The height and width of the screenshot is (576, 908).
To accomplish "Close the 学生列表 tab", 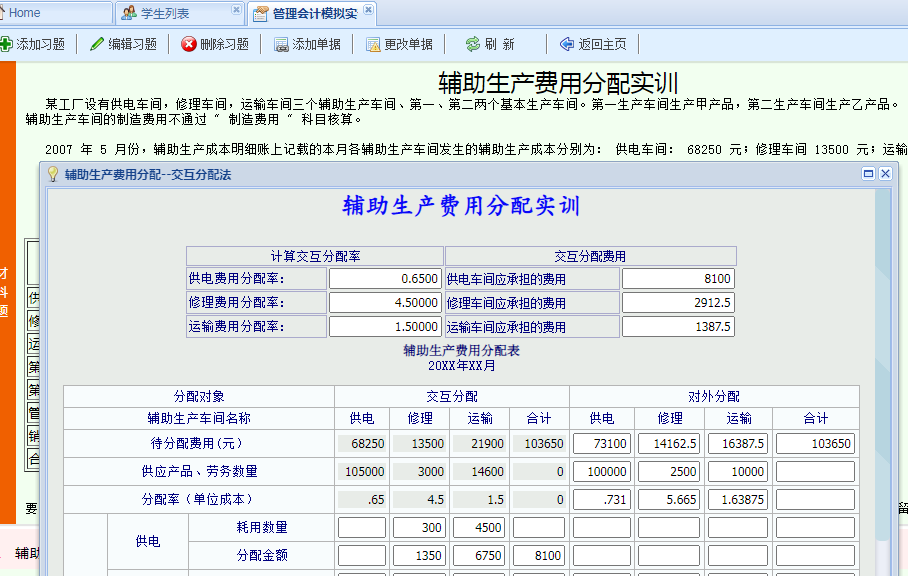I will tap(236, 10).
